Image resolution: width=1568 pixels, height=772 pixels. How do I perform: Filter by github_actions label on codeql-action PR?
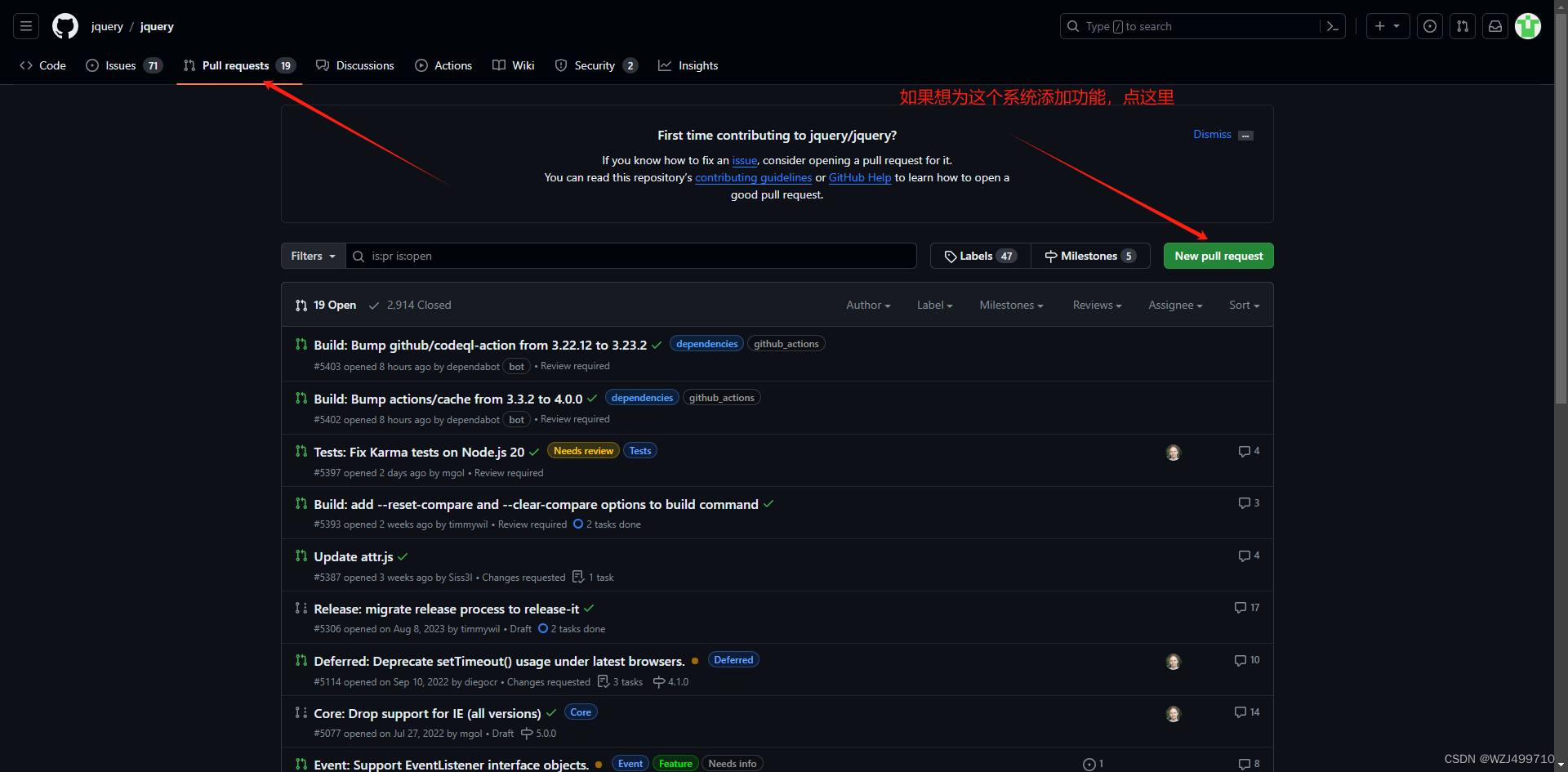tap(786, 344)
